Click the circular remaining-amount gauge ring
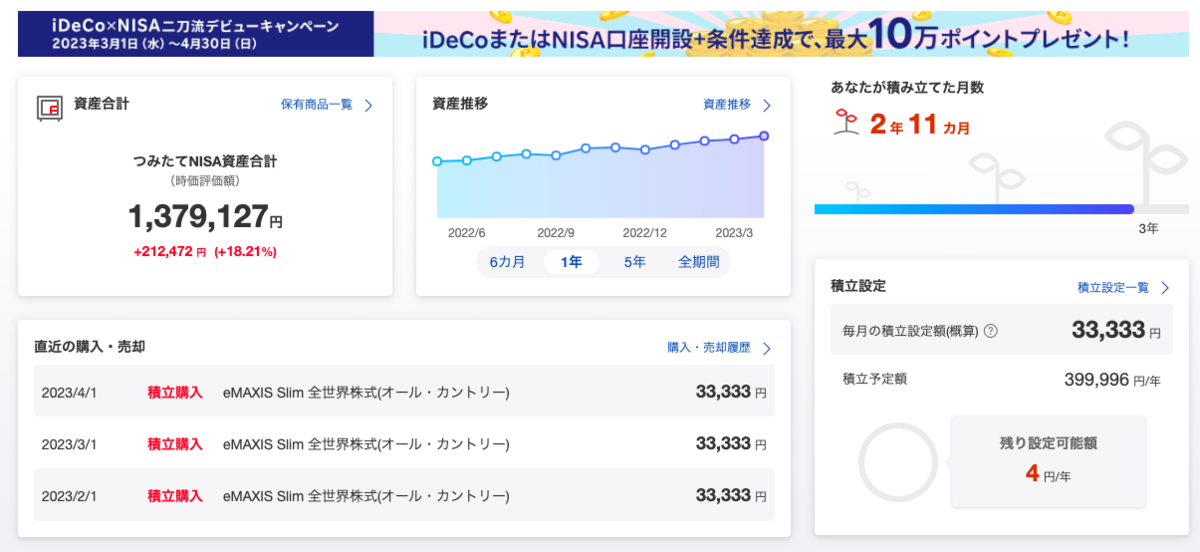The height and width of the screenshot is (552, 1200). pyautogui.click(x=897, y=462)
